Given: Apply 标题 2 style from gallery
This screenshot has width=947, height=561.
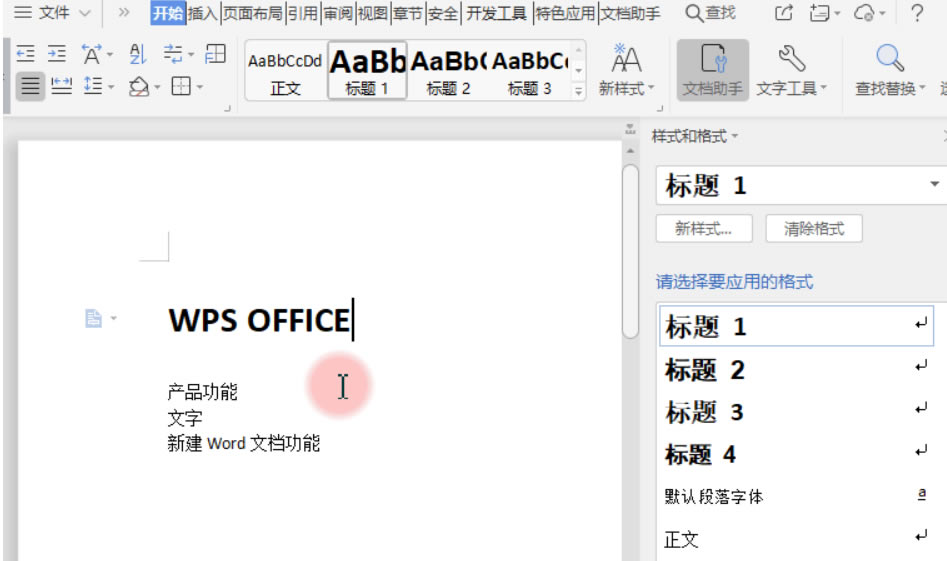Looking at the screenshot, I should tap(448, 70).
